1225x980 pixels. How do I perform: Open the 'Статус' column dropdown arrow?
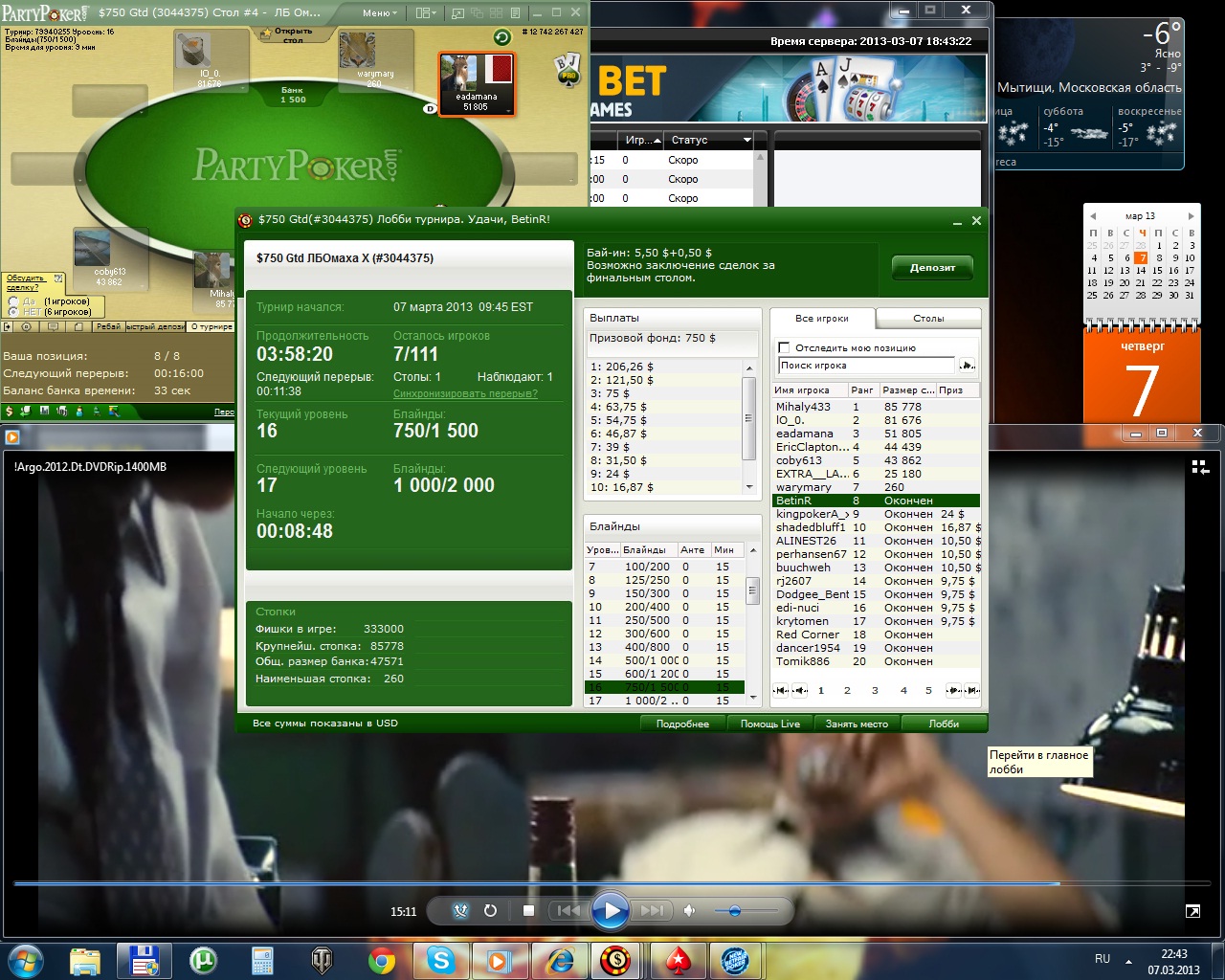[747, 140]
